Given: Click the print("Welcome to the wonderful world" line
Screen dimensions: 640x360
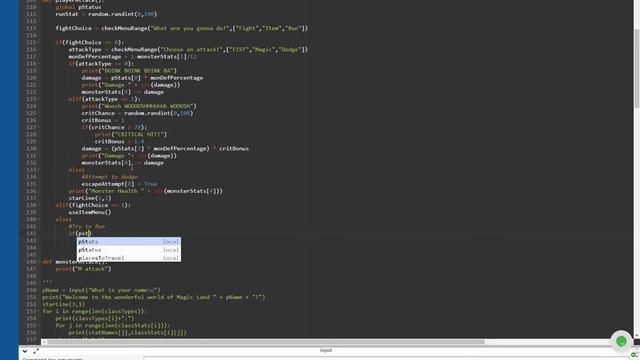Looking at the screenshot, I should pyautogui.click(x=153, y=297).
